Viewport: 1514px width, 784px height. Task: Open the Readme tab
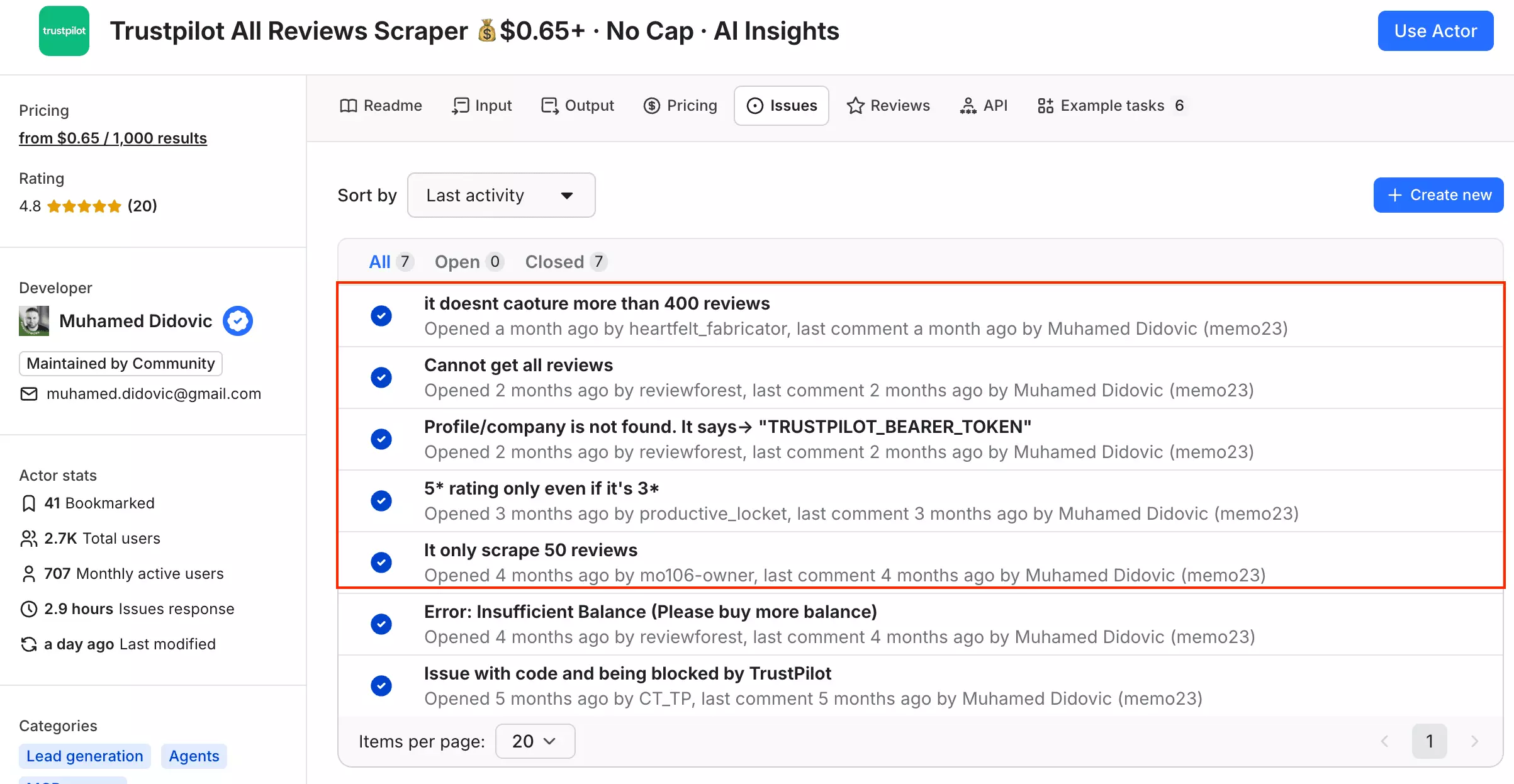381,105
